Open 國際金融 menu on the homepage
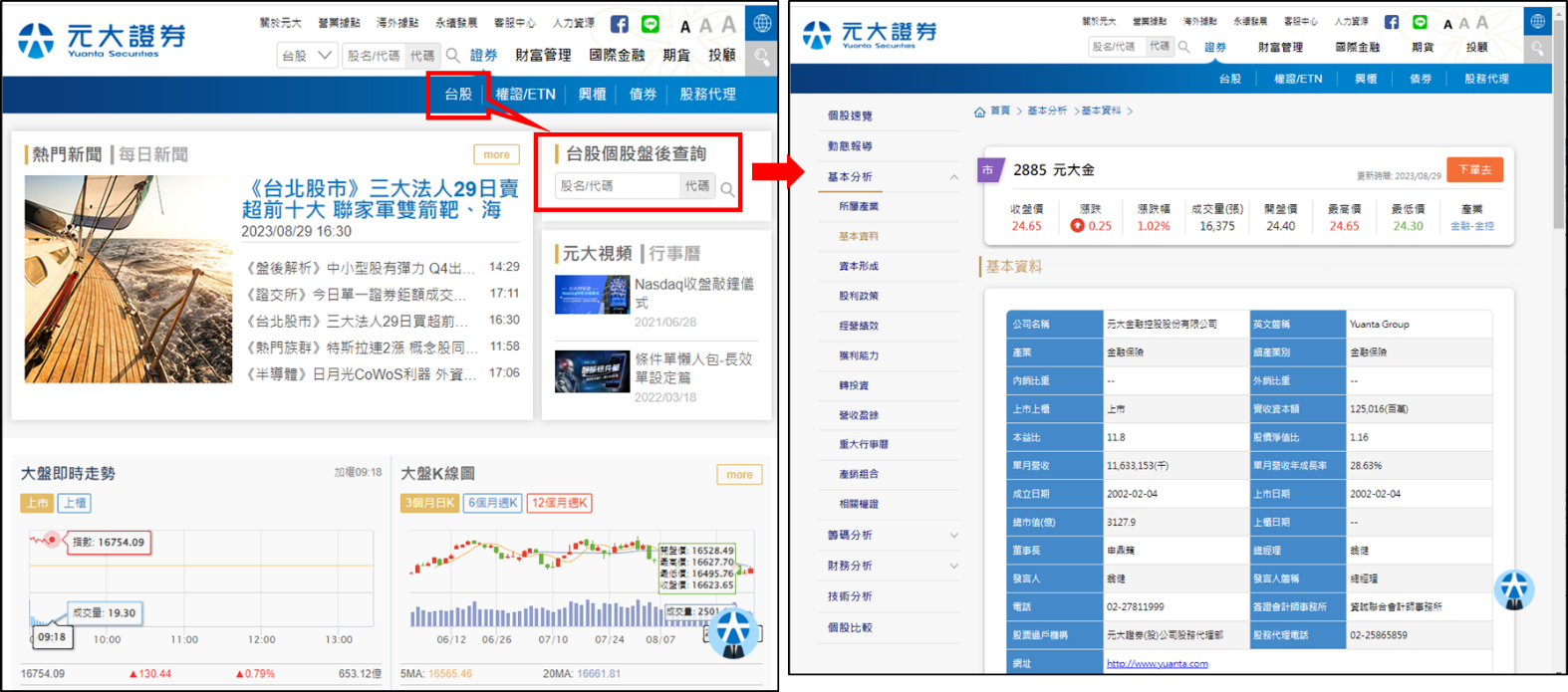1568x692 pixels. [x=617, y=56]
